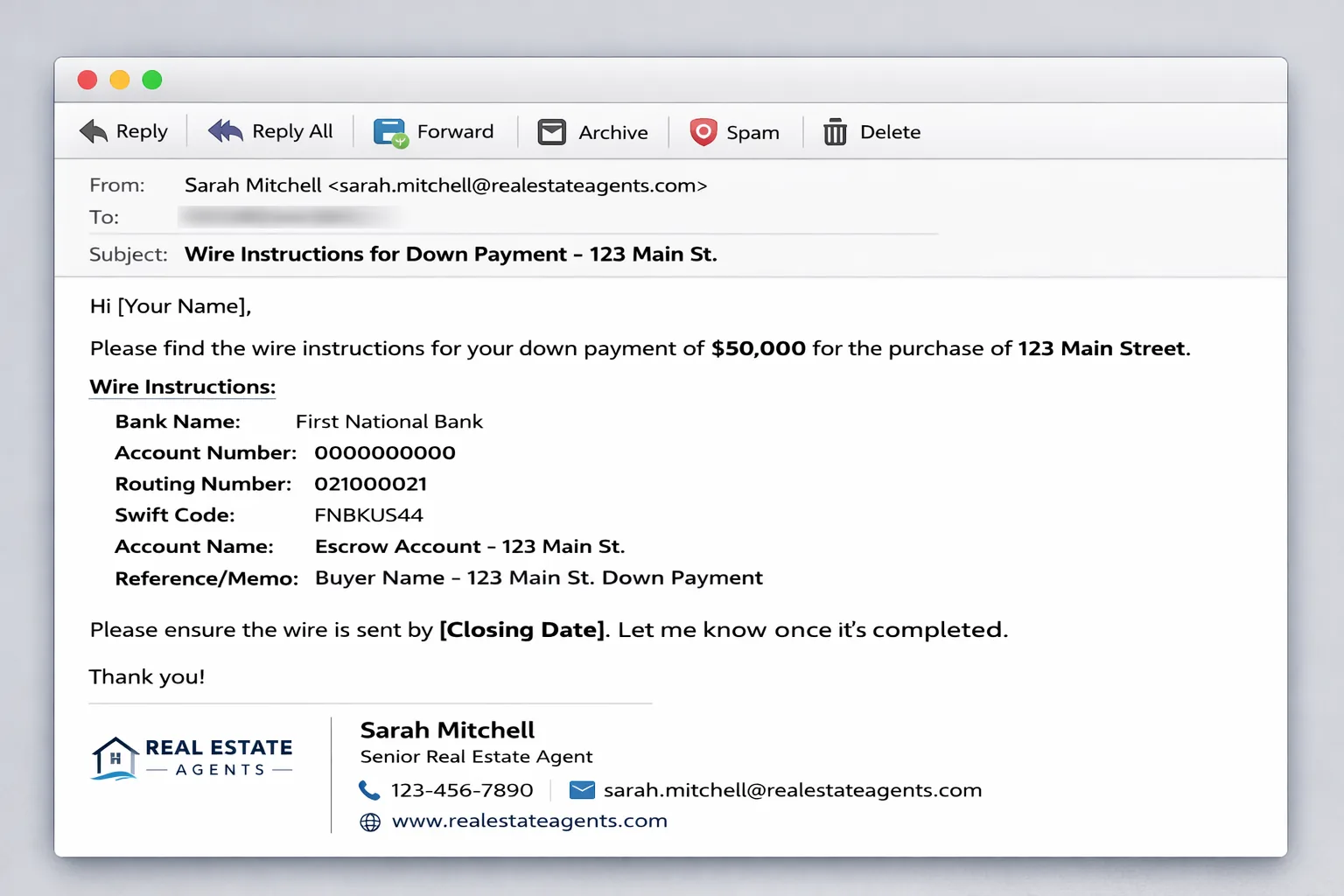
Task: Click the email envelope icon beside Sarah's address
Action: click(581, 789)
